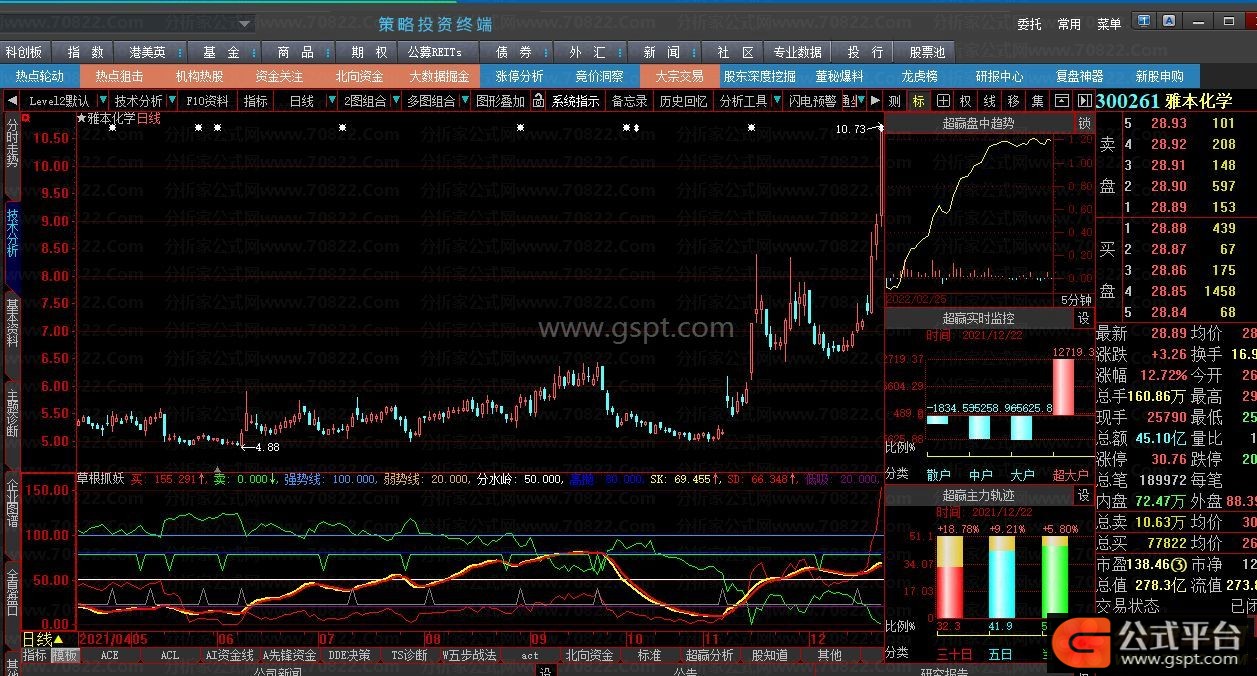Click the window layout box icon
Image resolution: width=1257 pixels, height=676 pixels.
click(x=1060, y=101)
